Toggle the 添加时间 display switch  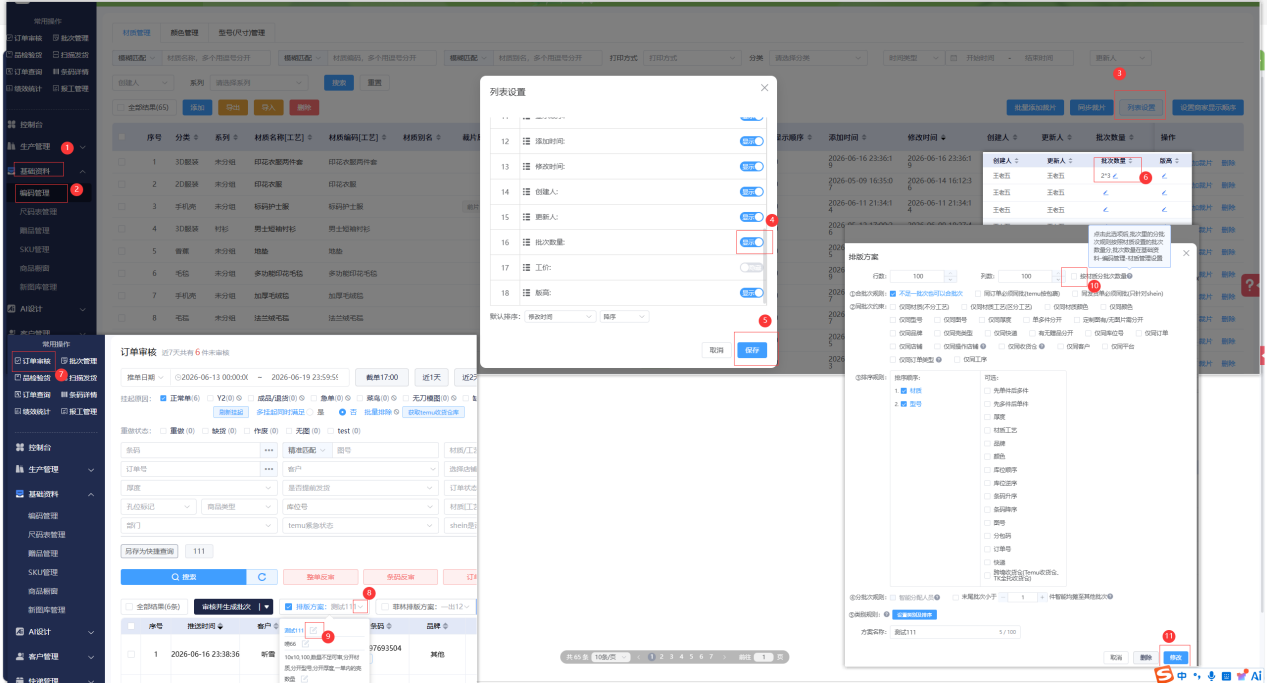tap(751, 141)
